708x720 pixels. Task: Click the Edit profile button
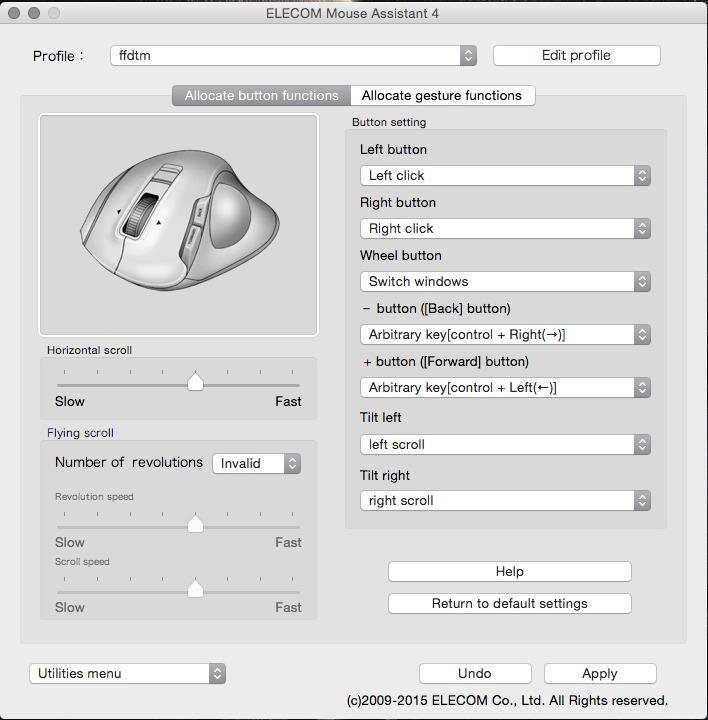pyautogui.click(x=577, y=56)
